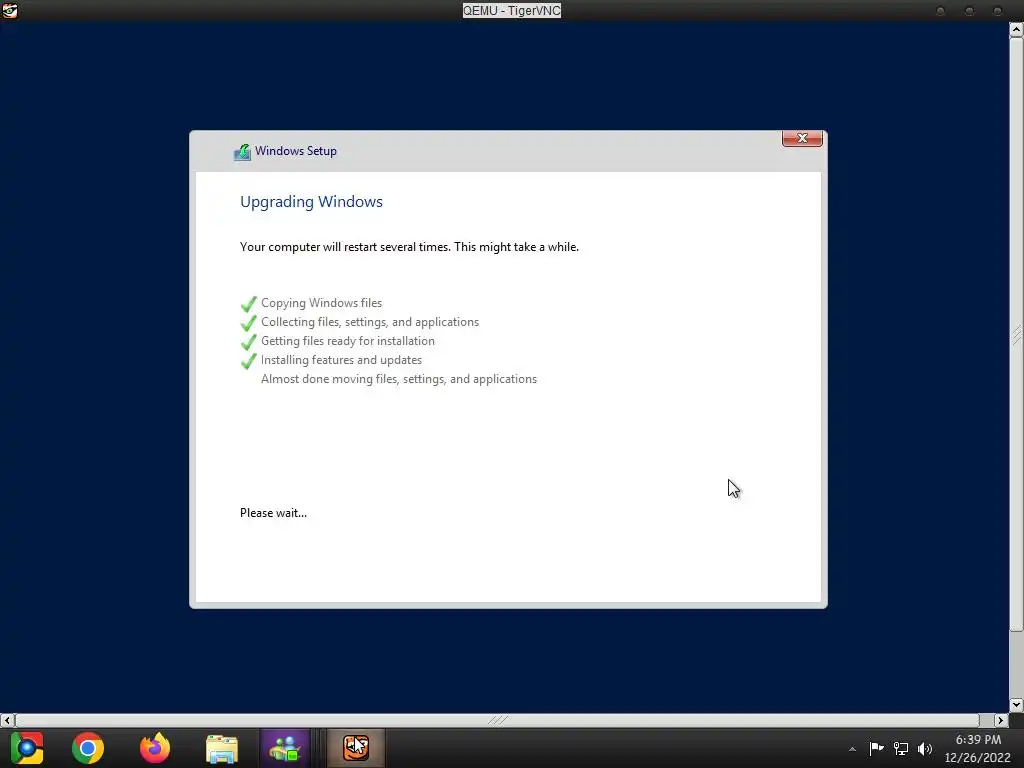The height and width of the screenshot is (768, 1024).
Task: Click 'Almost done moving files' step text
Action: 398,379
